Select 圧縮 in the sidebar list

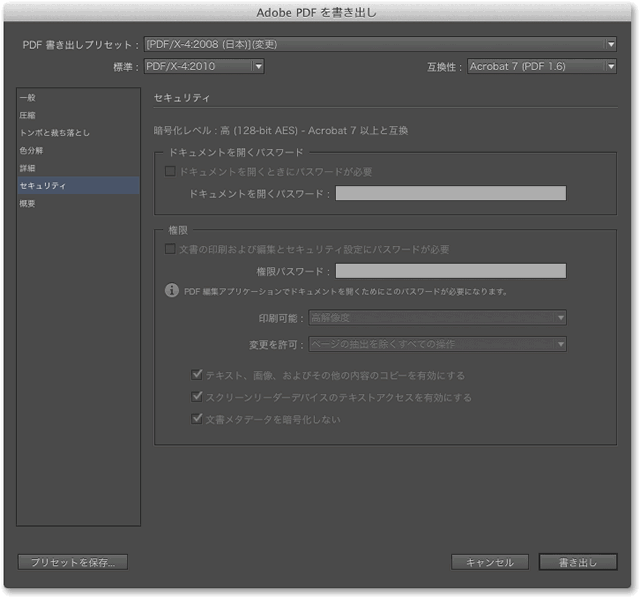click(x=28, y=116)
